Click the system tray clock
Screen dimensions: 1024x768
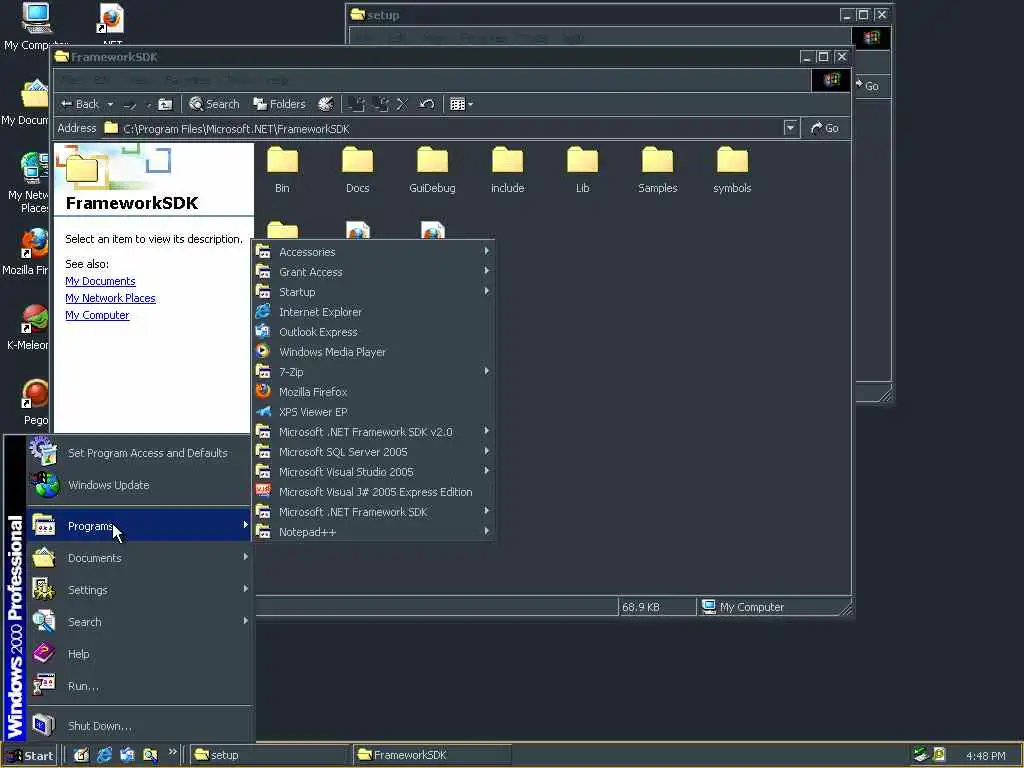point(985,756)
